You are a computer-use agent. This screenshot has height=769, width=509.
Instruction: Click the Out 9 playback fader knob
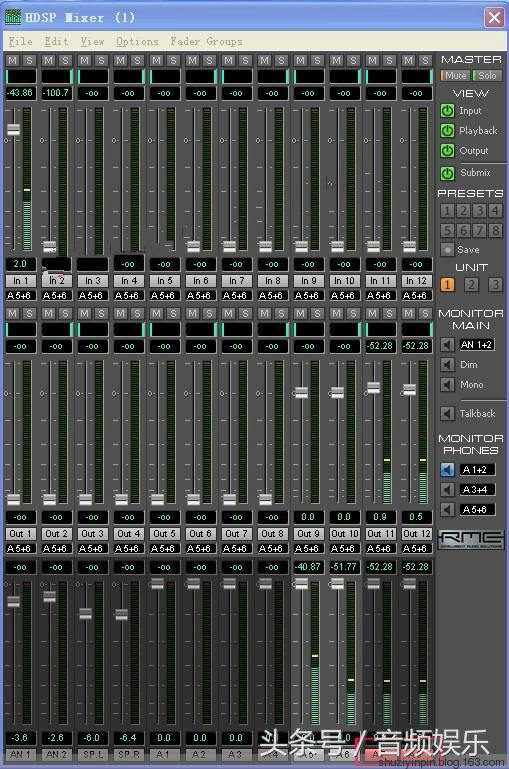coord(301,392)
